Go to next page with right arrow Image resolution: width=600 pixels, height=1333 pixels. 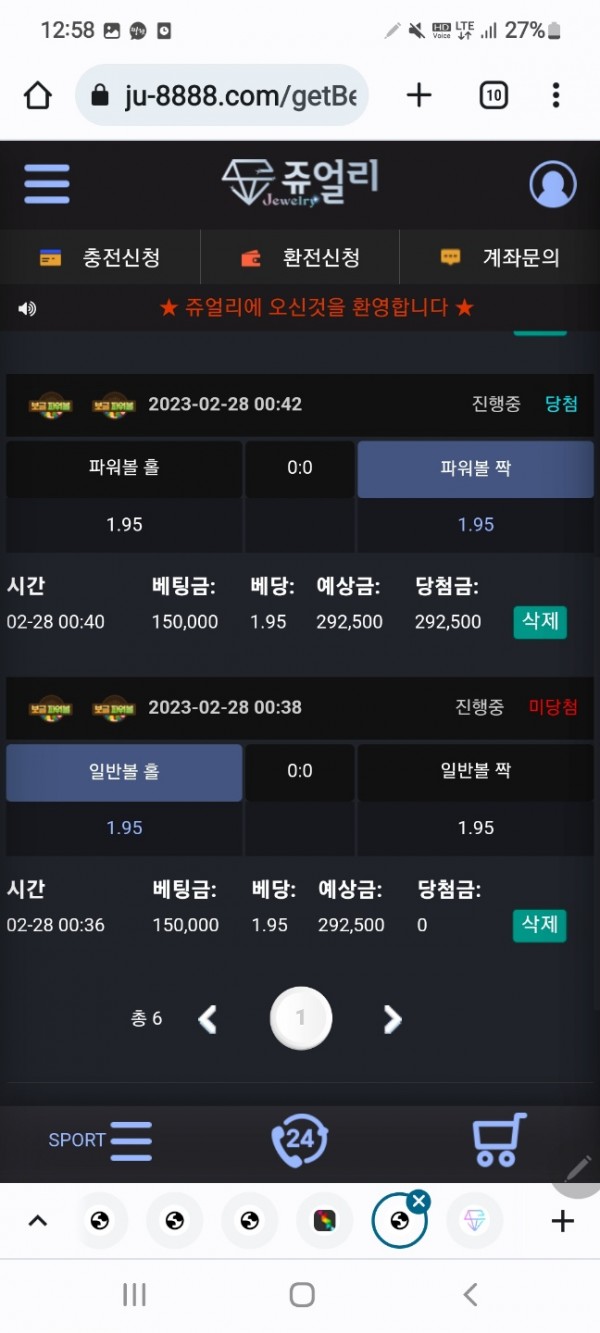click(392, 1019)
